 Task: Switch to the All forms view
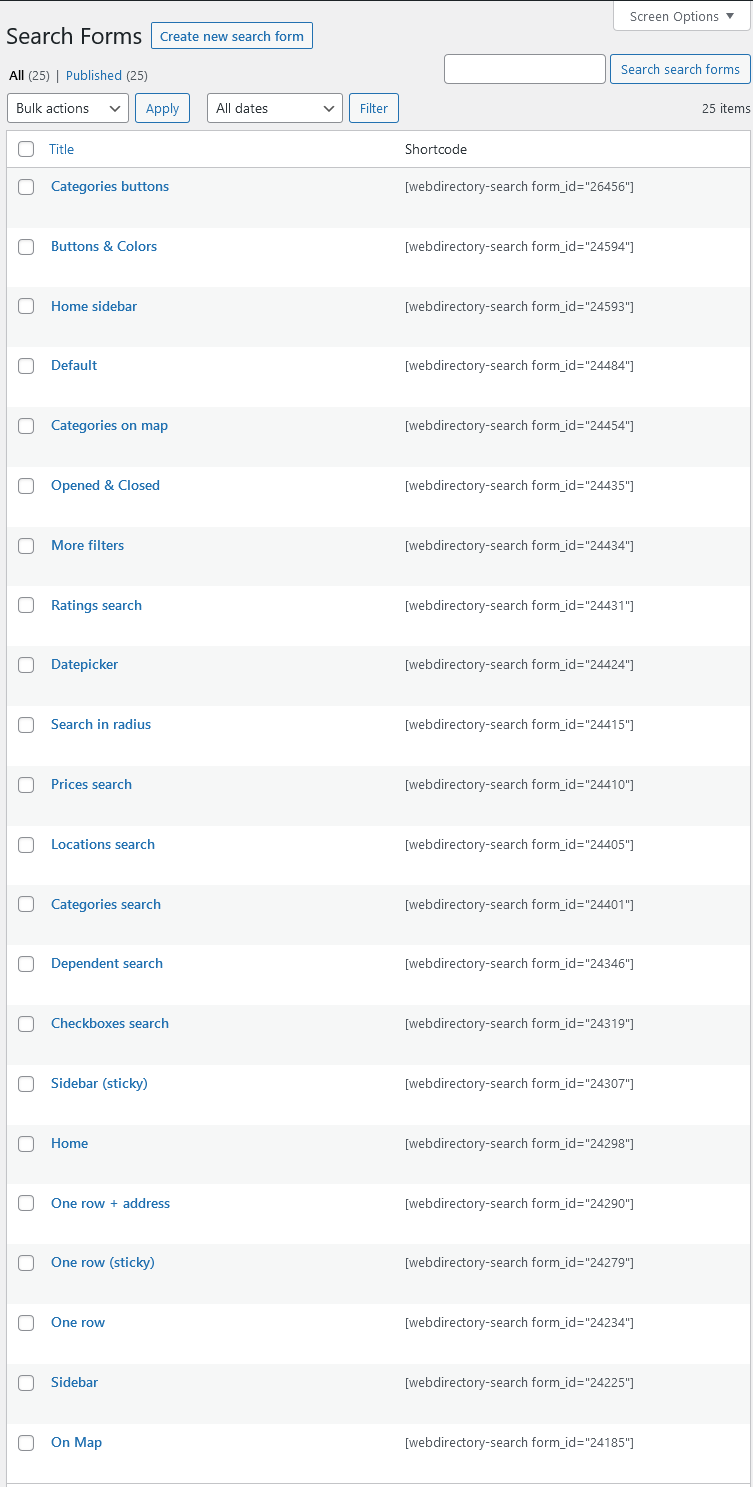(16, 75)
